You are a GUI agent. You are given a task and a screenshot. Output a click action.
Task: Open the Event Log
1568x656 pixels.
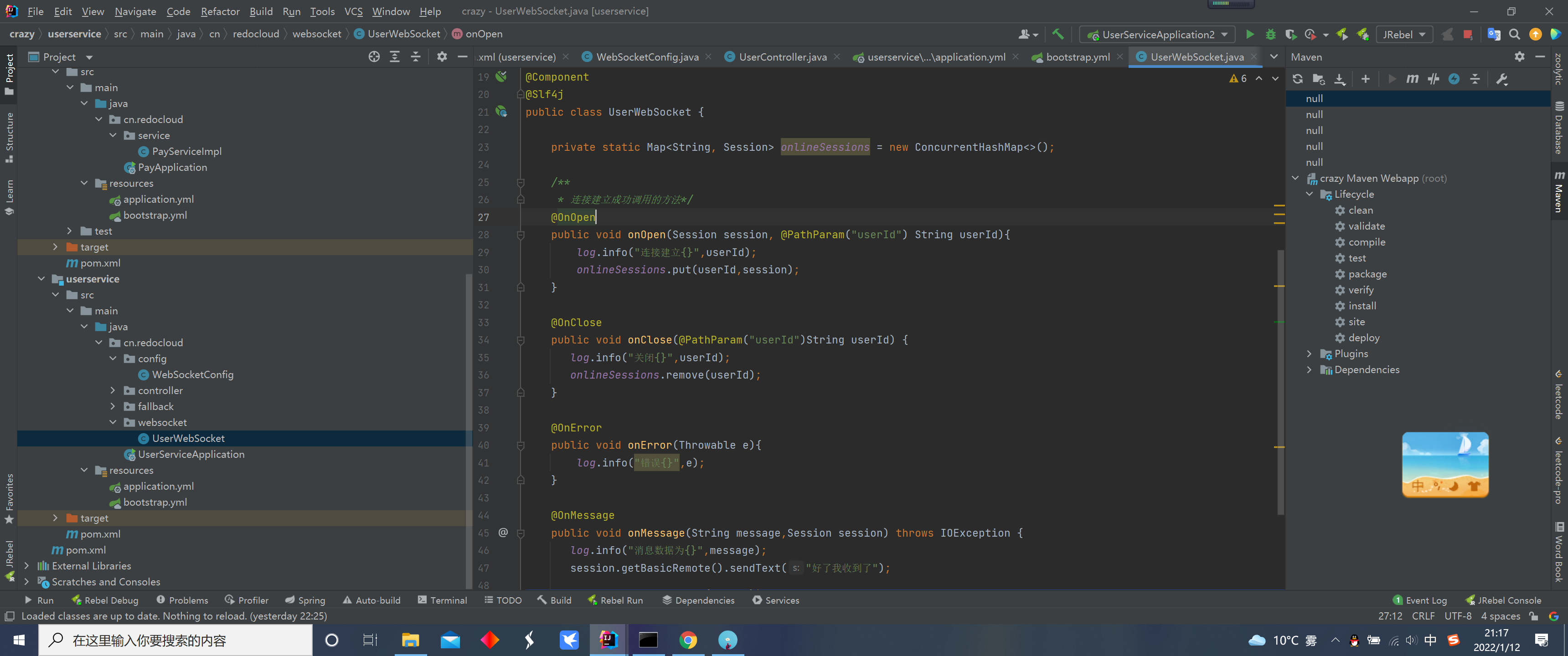click(x=1419, y=600)
